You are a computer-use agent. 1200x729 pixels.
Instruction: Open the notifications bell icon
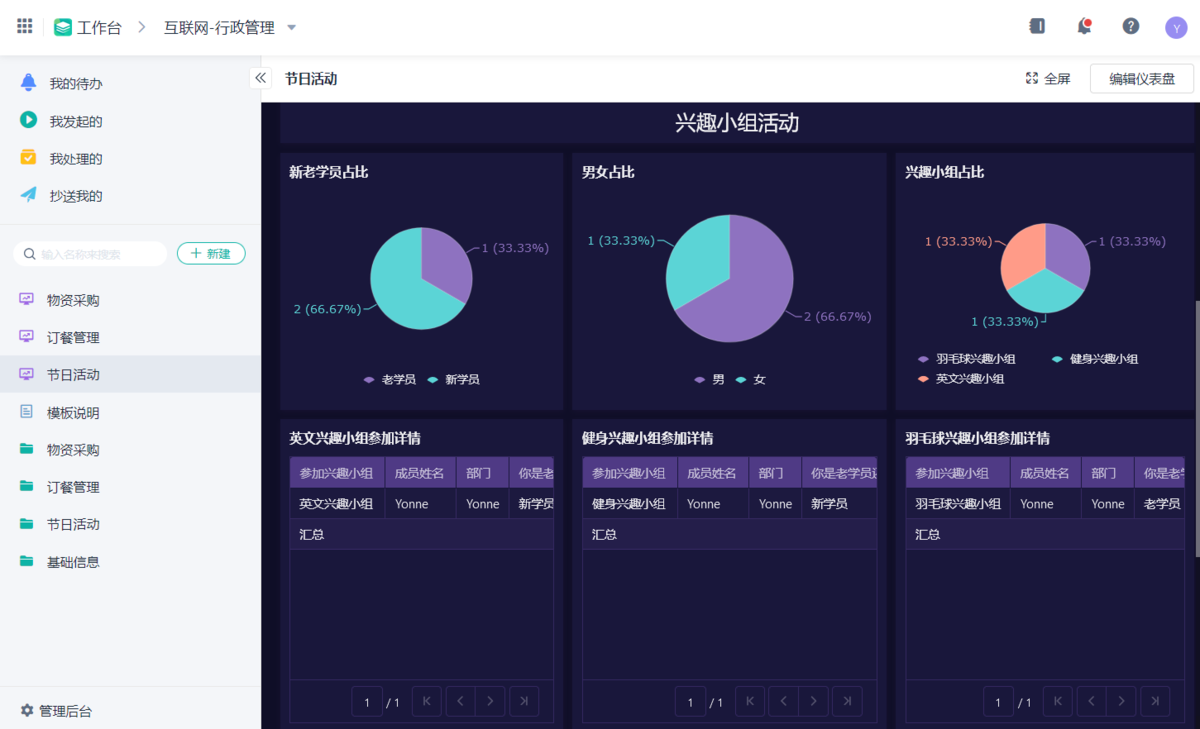pyautogui.click(x=1084, y=26)
